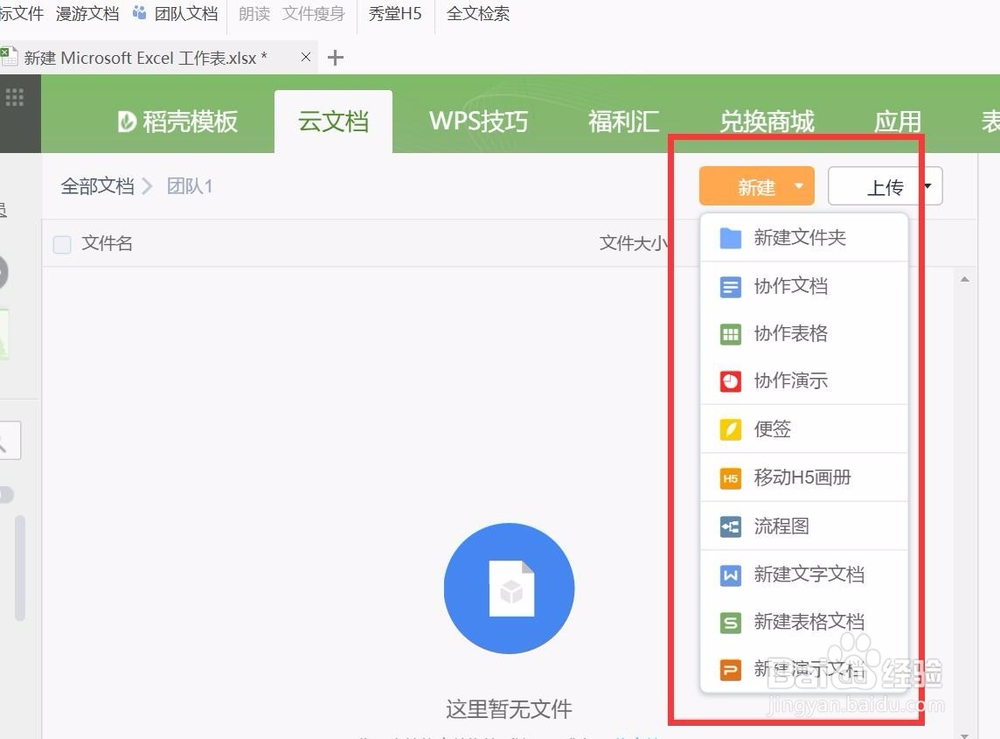Screen dimensions: 1000x739
Task: Select 团队文档 in the menu bar
Action: tap(186, 14)
